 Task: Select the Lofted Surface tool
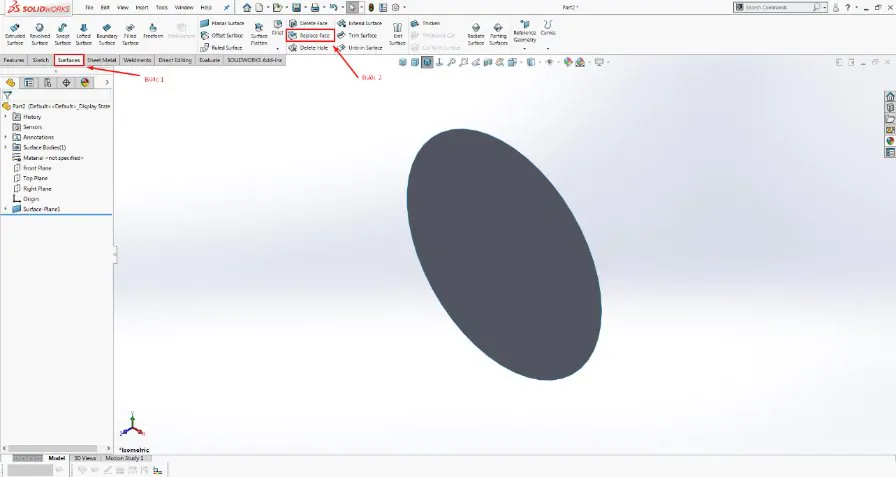pos(83,34)
